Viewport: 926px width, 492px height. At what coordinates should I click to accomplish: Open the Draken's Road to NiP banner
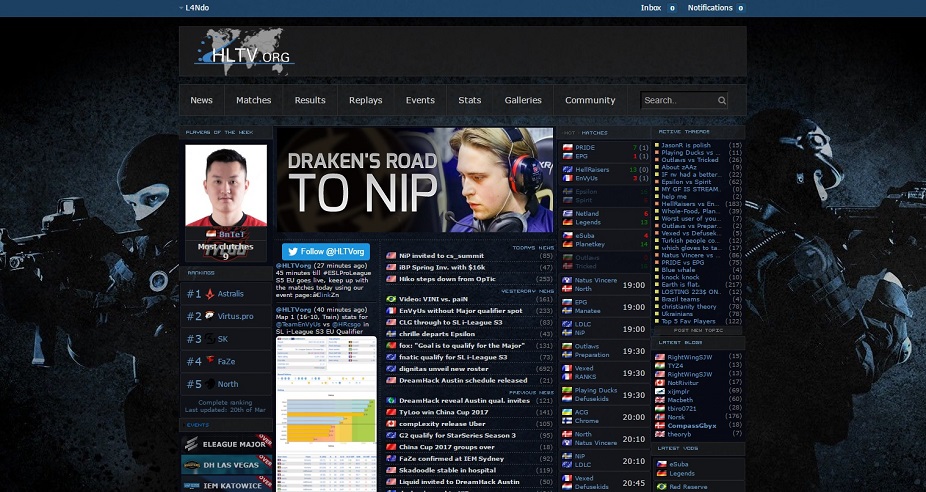[415, 180]
